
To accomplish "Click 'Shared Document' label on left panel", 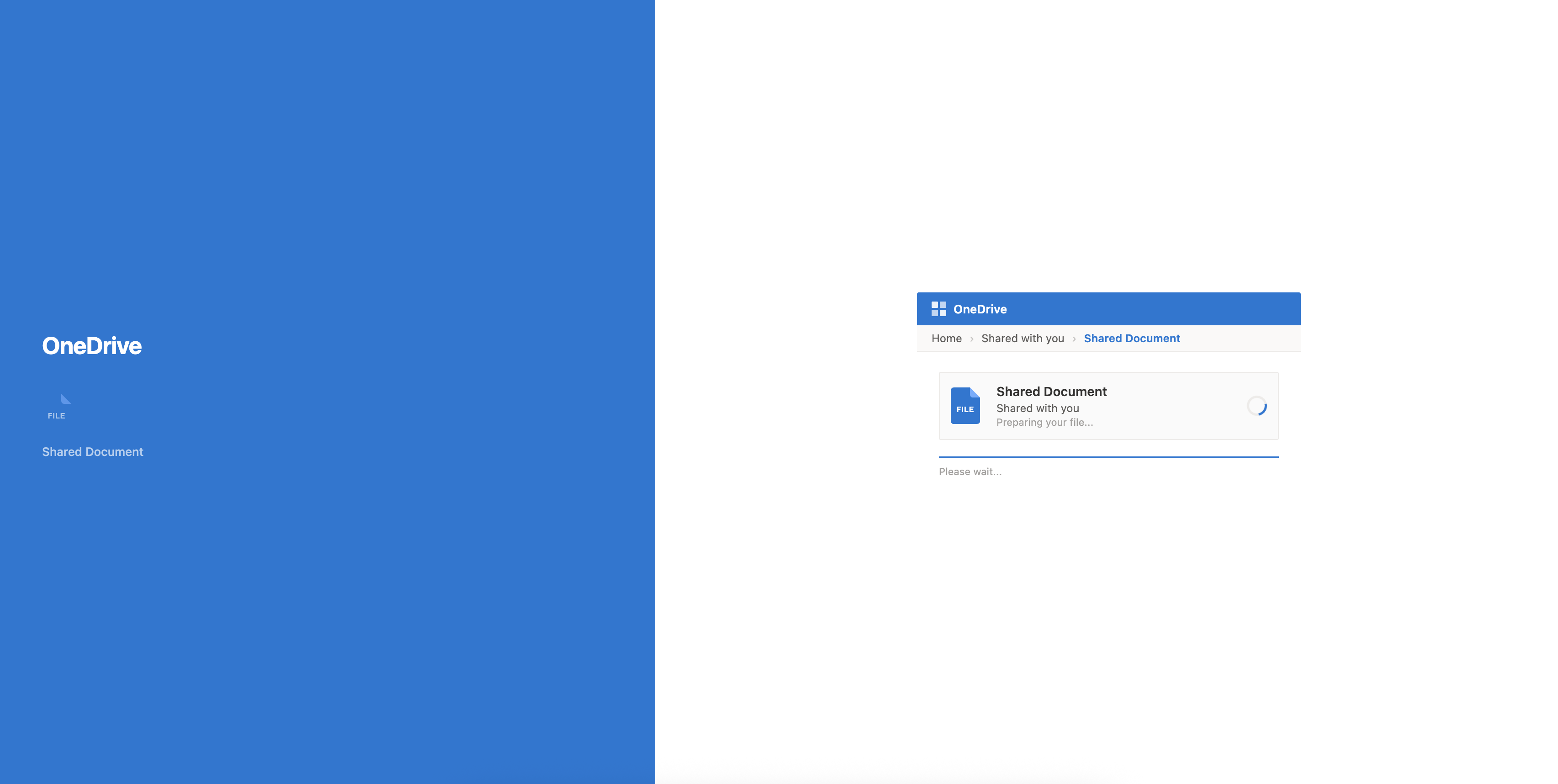I will [x=93, y=452].
